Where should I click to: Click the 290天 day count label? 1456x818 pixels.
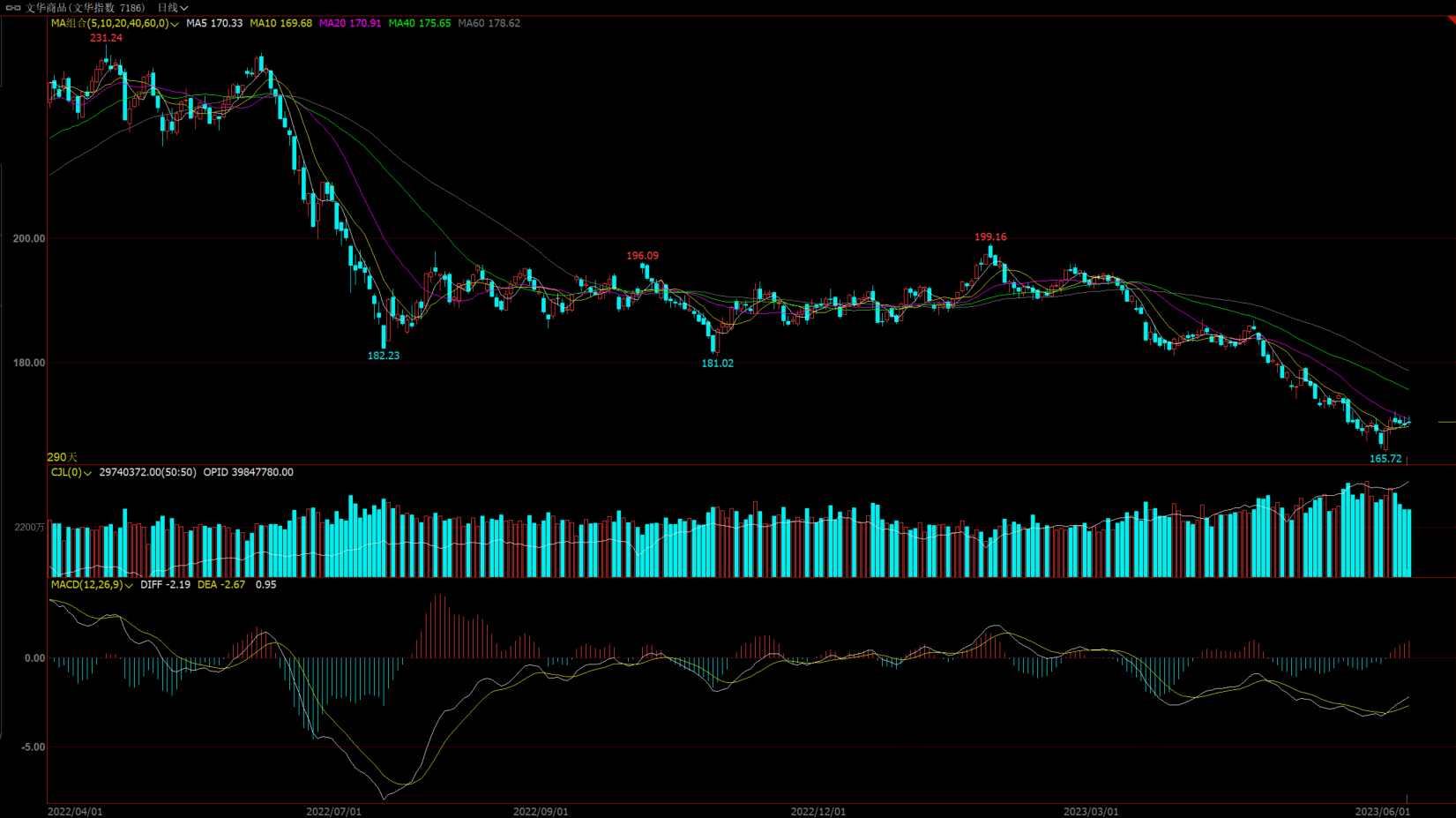tap(62, 457)
